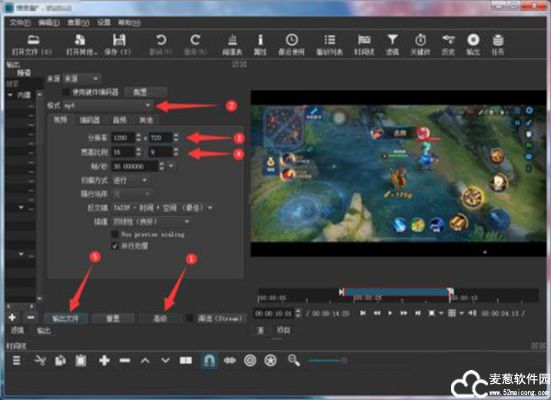Open the Properties panel via the 'i' icon
The width and height of the screenshot is (551, 400).
point(260,44)
